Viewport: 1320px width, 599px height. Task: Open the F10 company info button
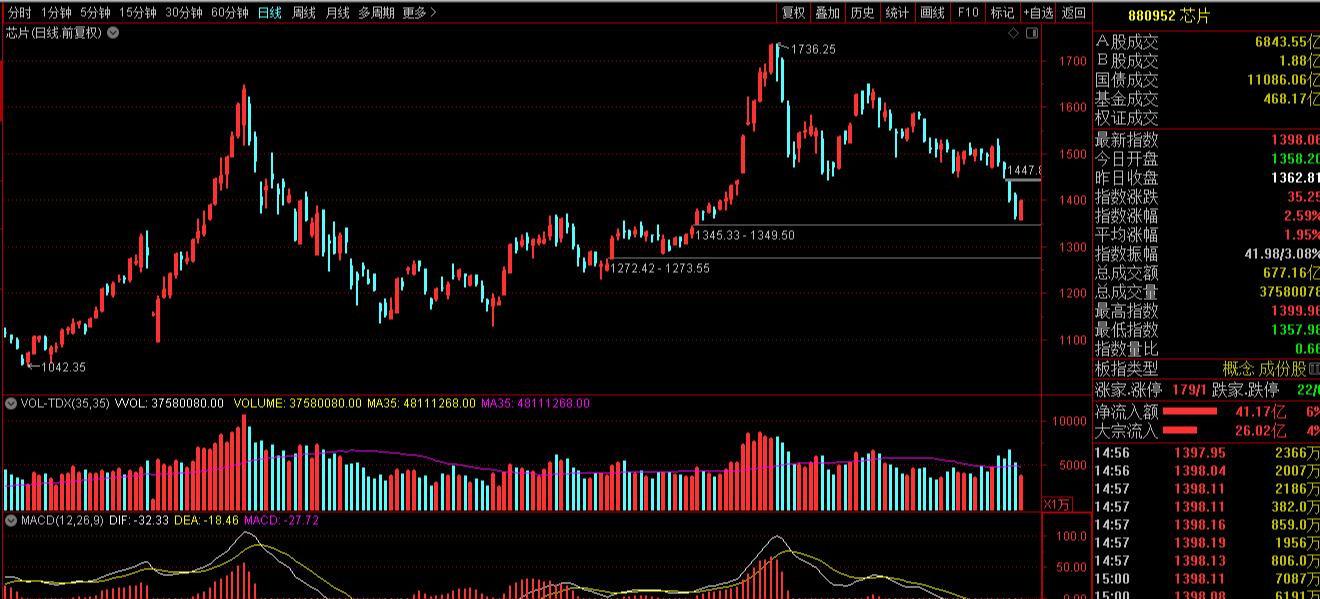967,13
